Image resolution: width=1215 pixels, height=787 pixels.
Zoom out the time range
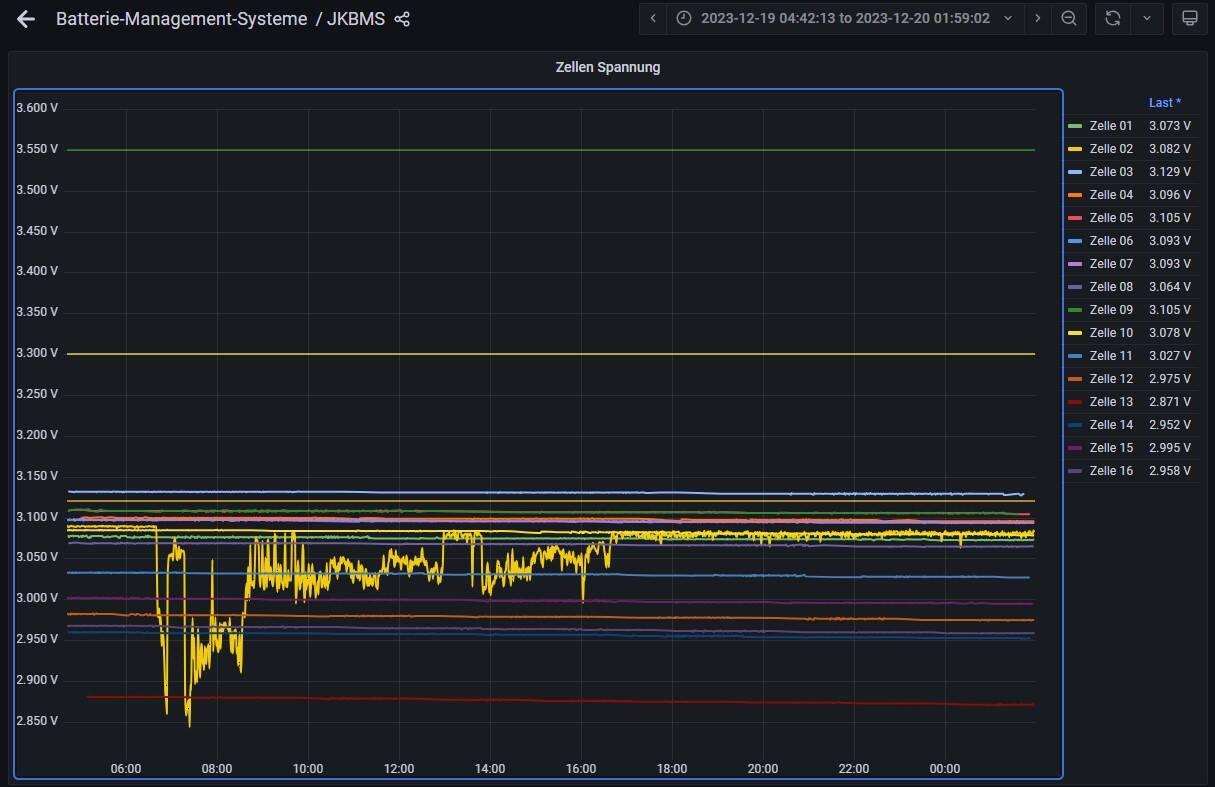click(x=1068, y=18)
